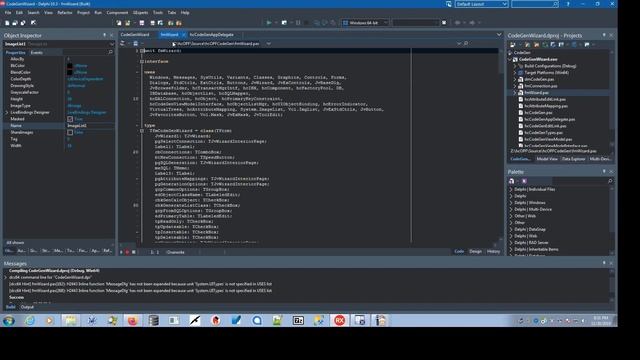Click the desktop layout save icon in title bar
The height and width of the screenshot is (360, 640).
(x=449, y=4)
